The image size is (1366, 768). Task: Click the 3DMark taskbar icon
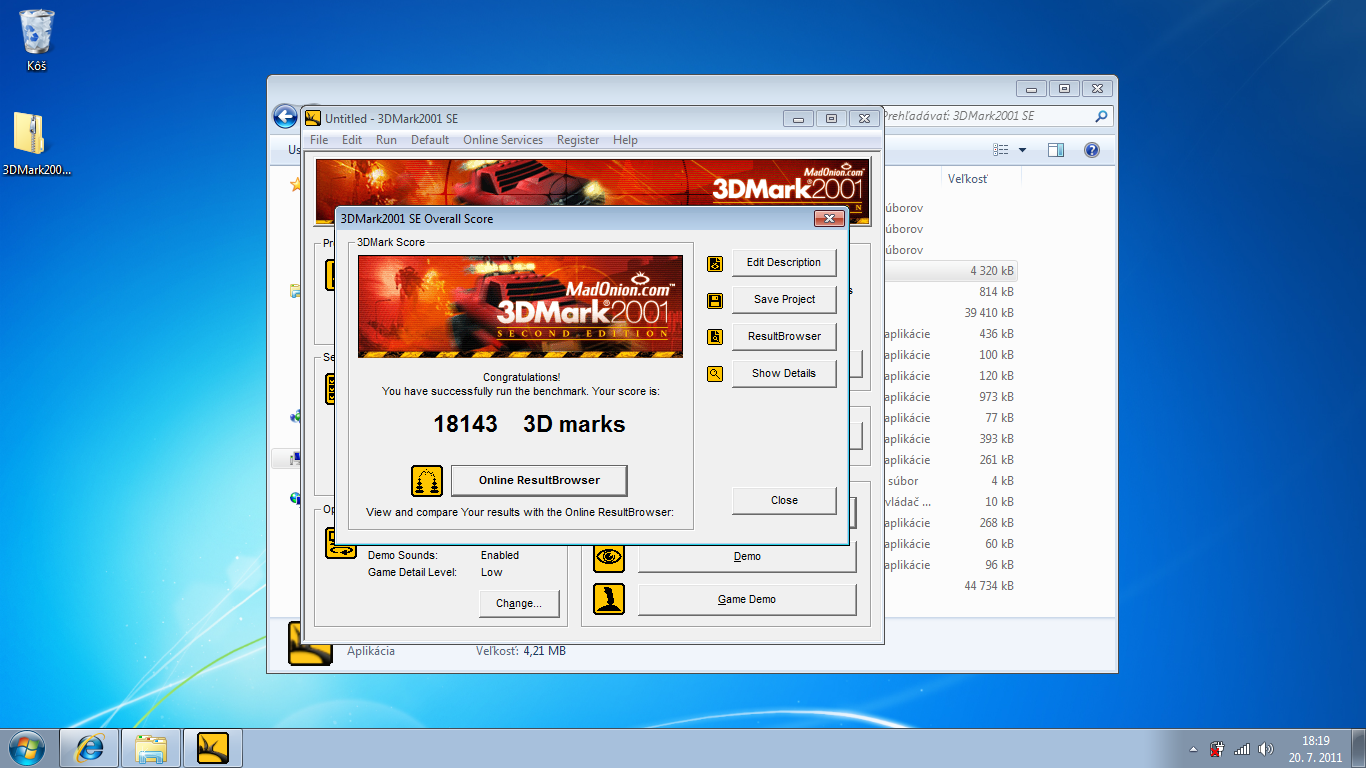(x=213, y=748)
